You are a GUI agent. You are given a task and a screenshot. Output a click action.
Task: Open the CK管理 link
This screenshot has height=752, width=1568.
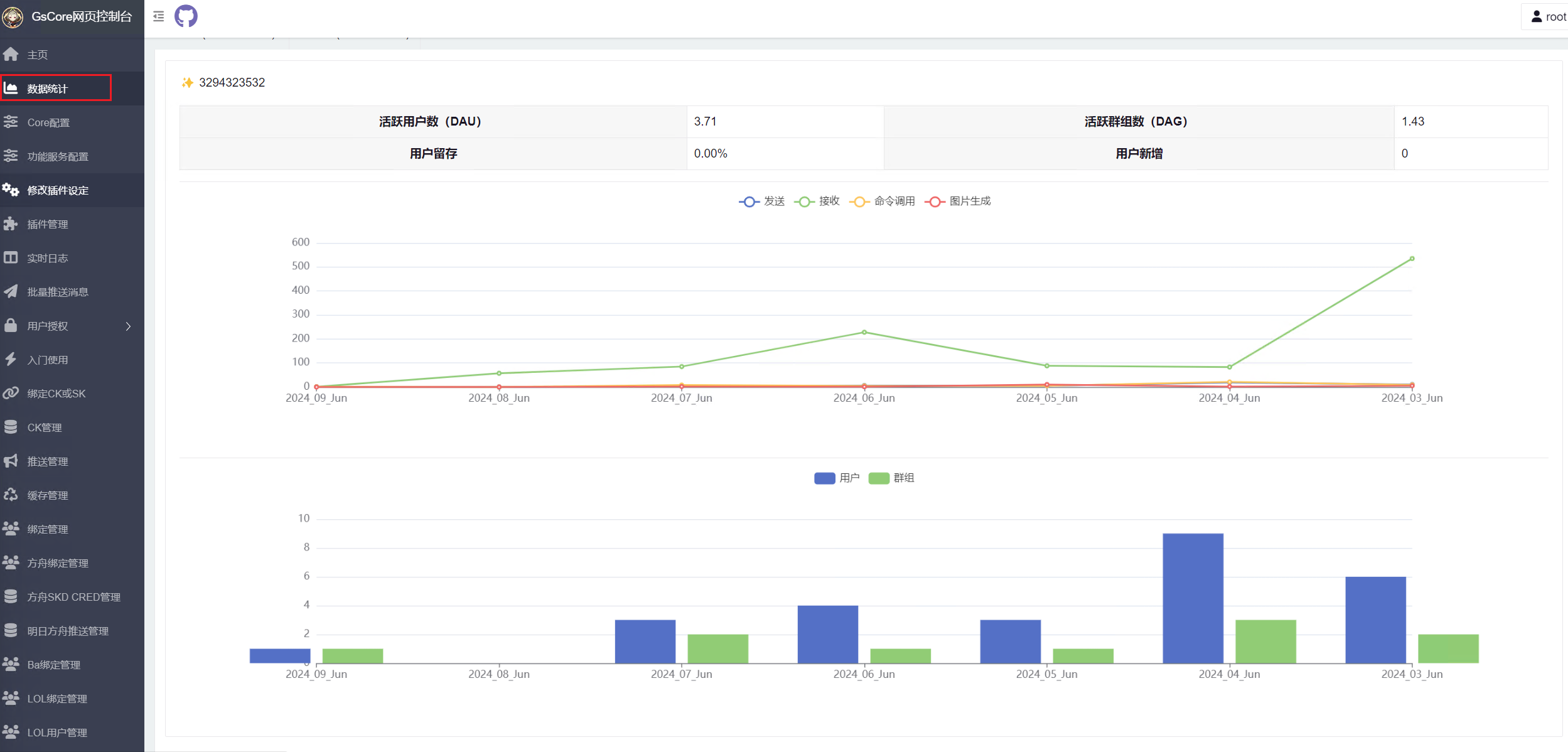click(72, 427)
